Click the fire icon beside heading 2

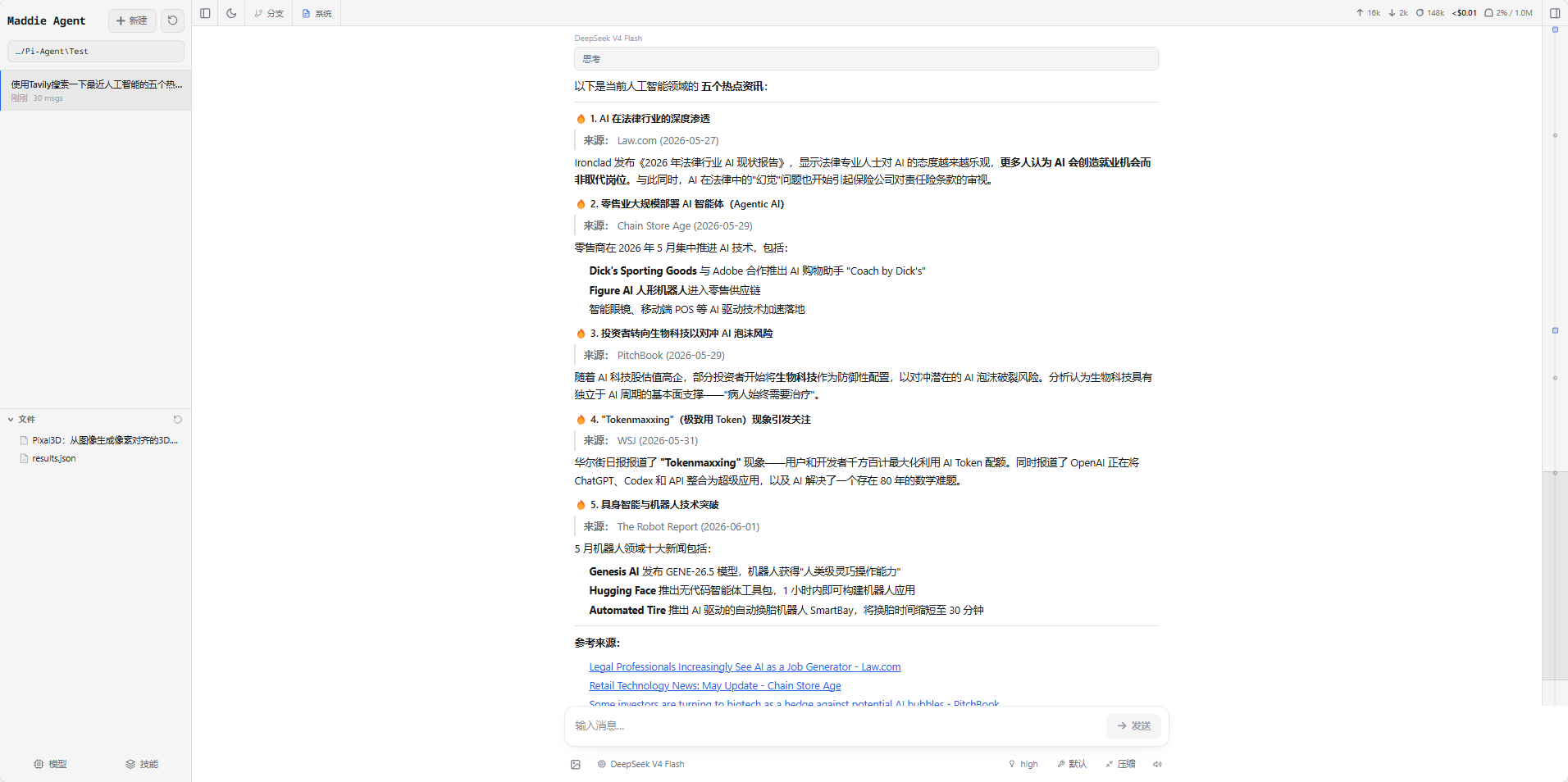click(581, 204)
